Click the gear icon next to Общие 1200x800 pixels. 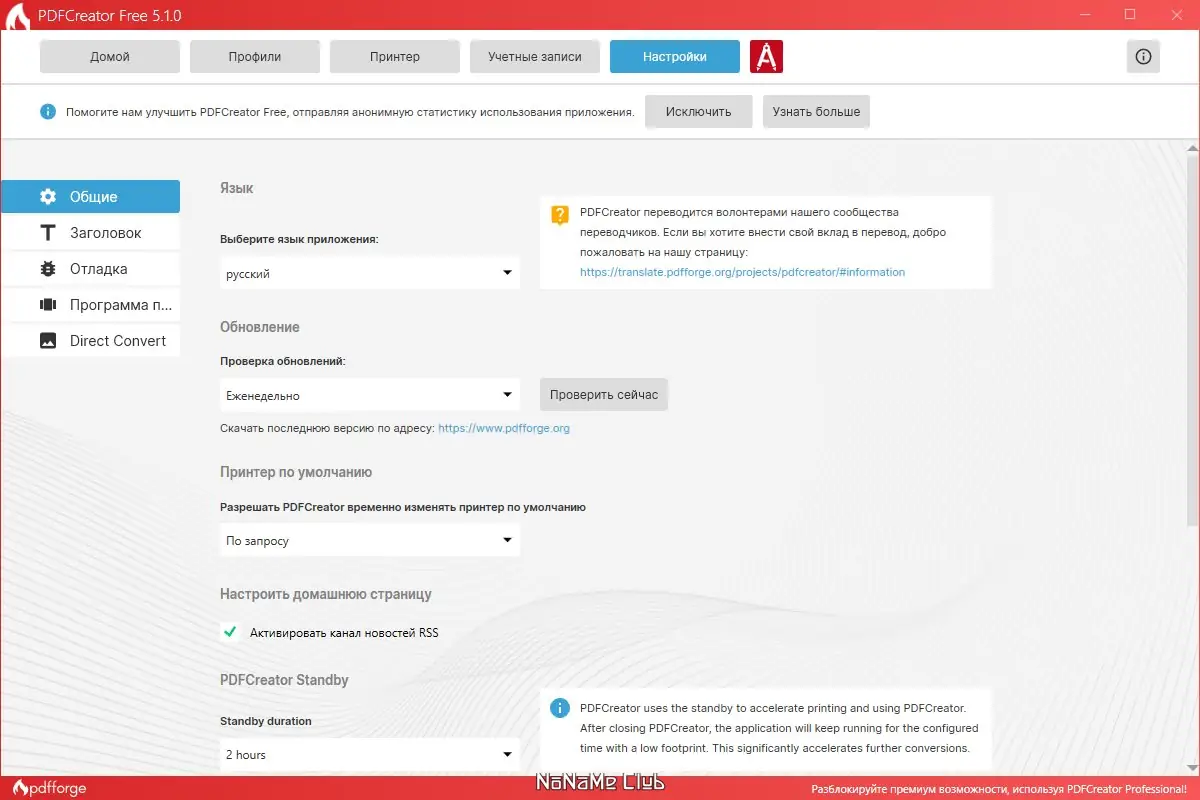47,197
